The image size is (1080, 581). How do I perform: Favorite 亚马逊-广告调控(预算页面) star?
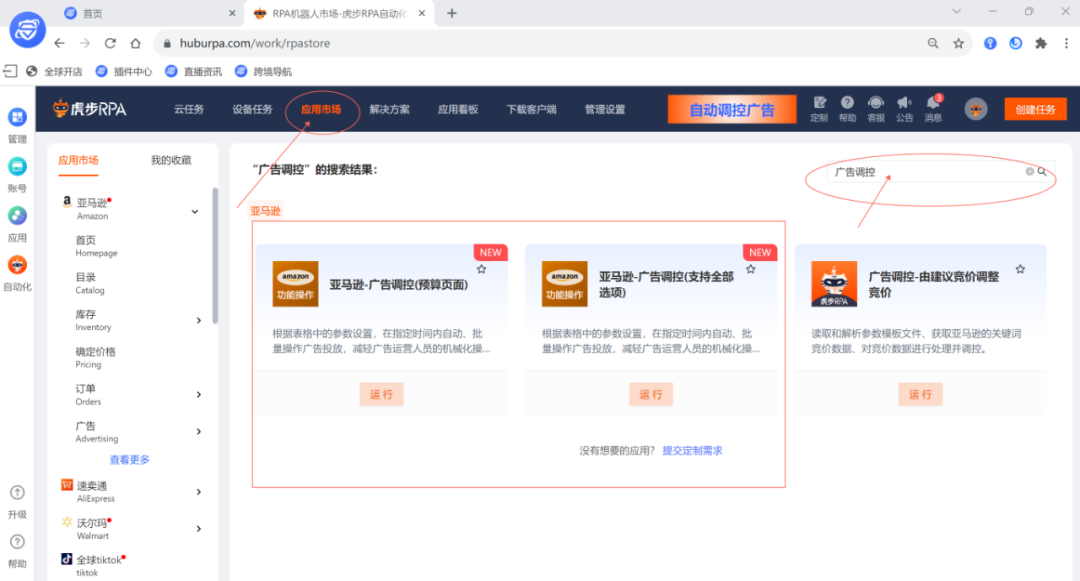481,269
